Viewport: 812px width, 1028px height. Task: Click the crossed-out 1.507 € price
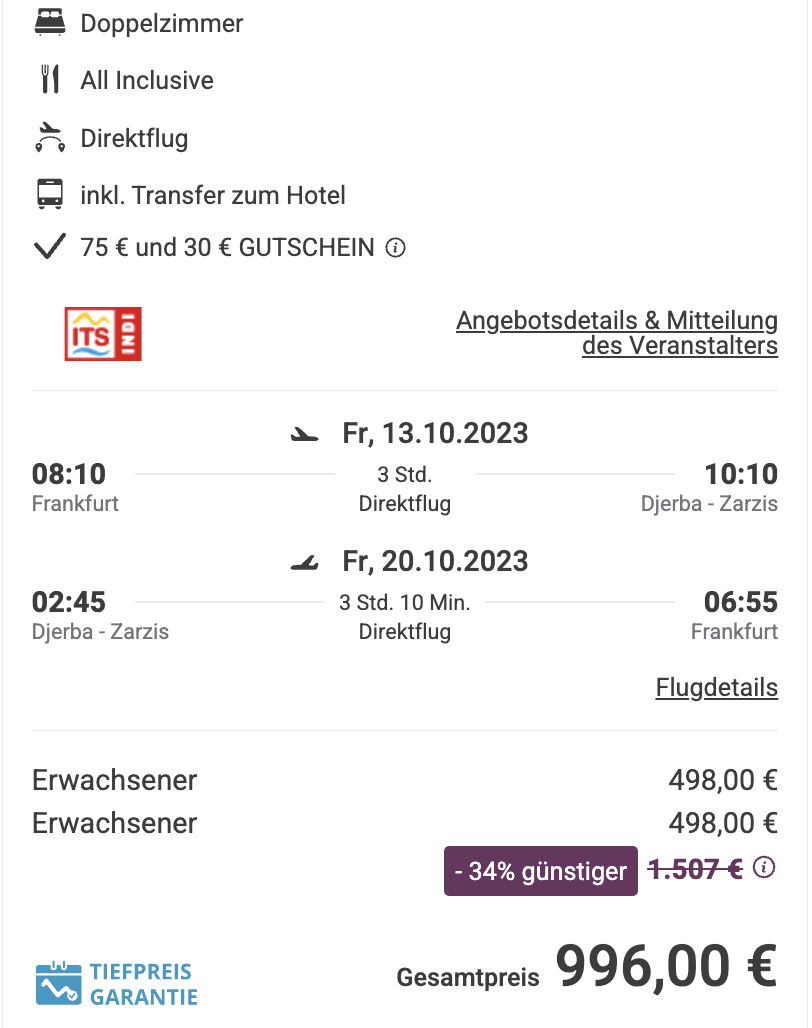695,869
